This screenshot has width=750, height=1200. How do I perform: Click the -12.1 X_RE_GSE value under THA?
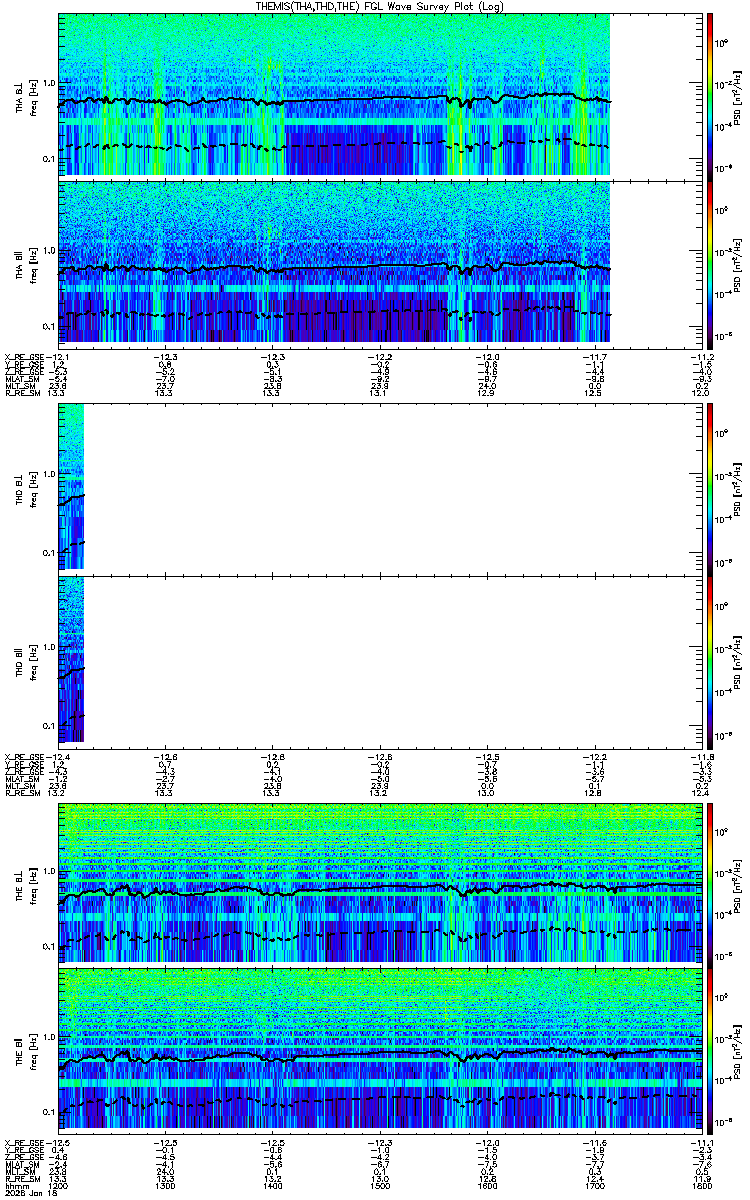click(x=57, y=357)
